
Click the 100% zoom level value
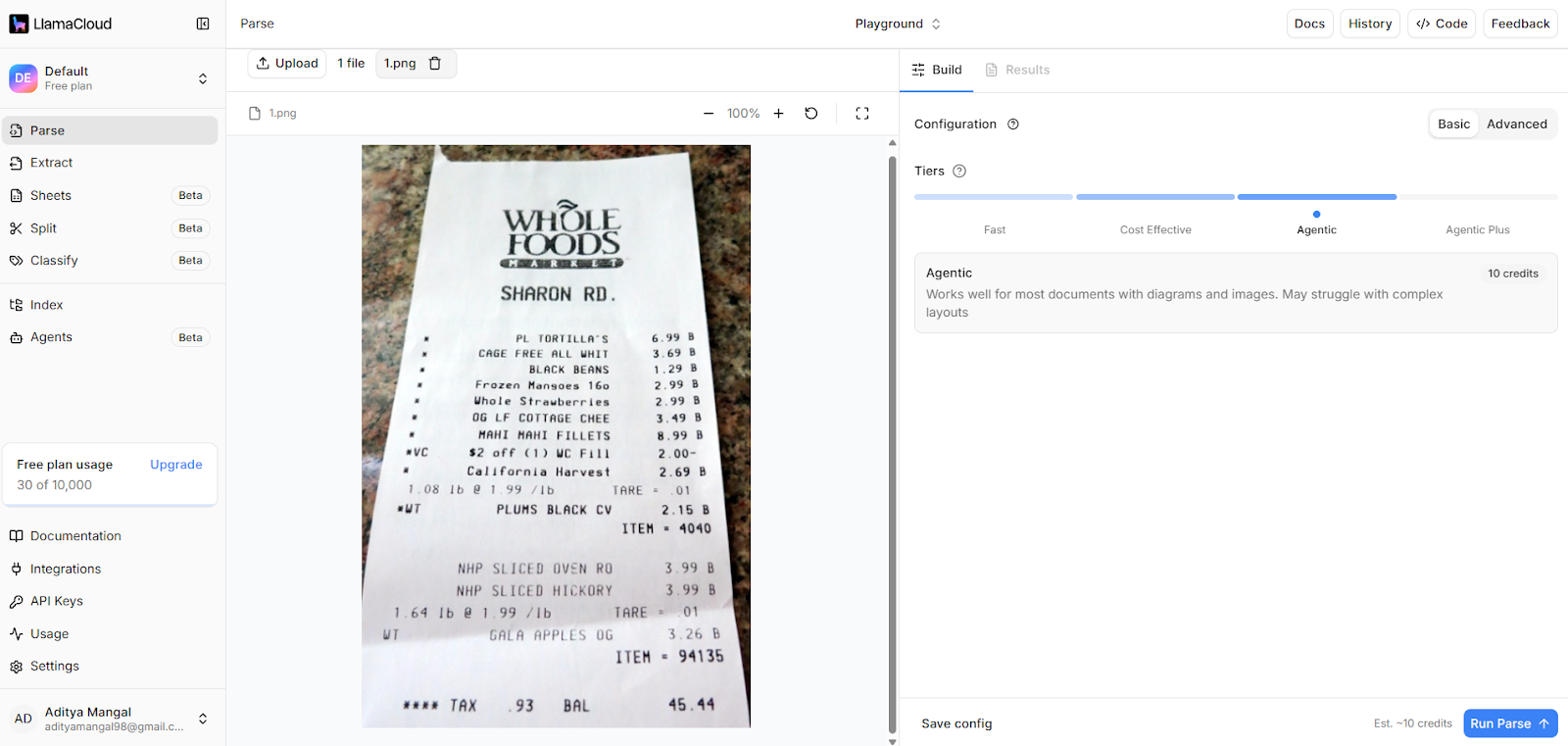(744, 114)
